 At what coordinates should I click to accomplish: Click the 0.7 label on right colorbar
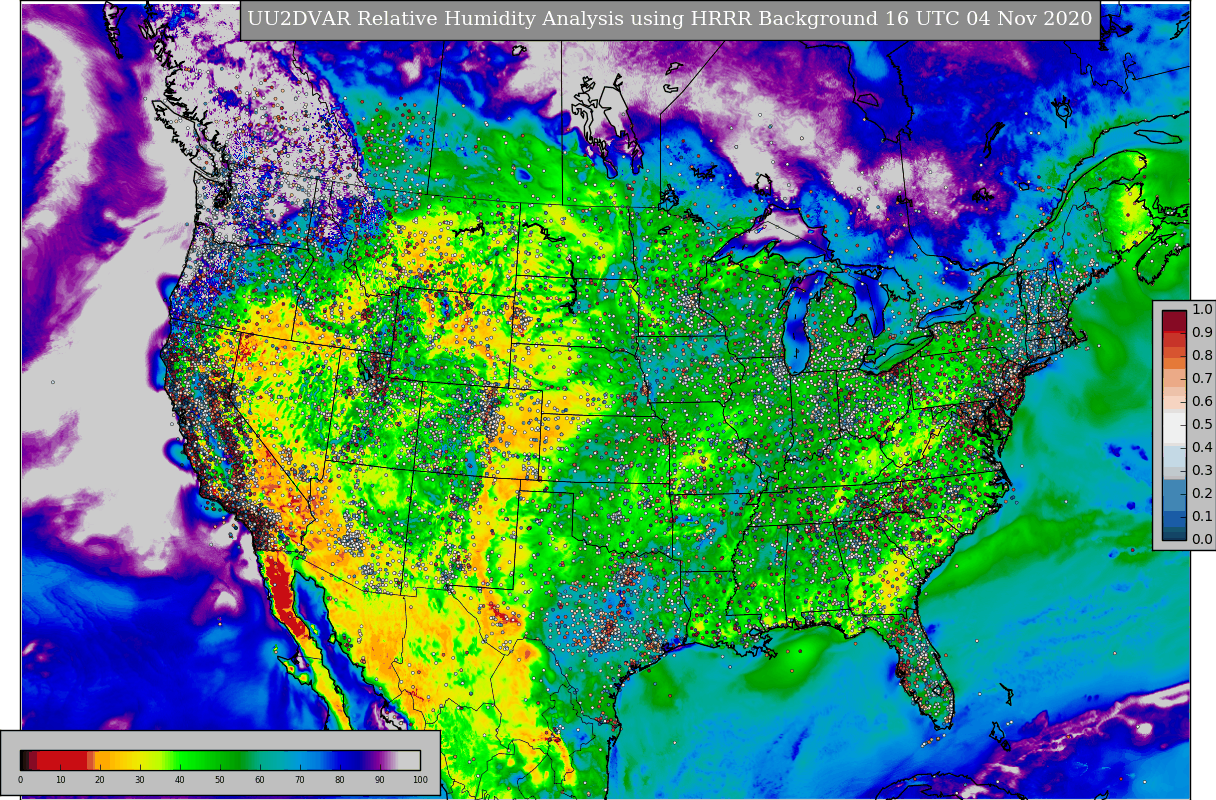[x=1201, y=378]
